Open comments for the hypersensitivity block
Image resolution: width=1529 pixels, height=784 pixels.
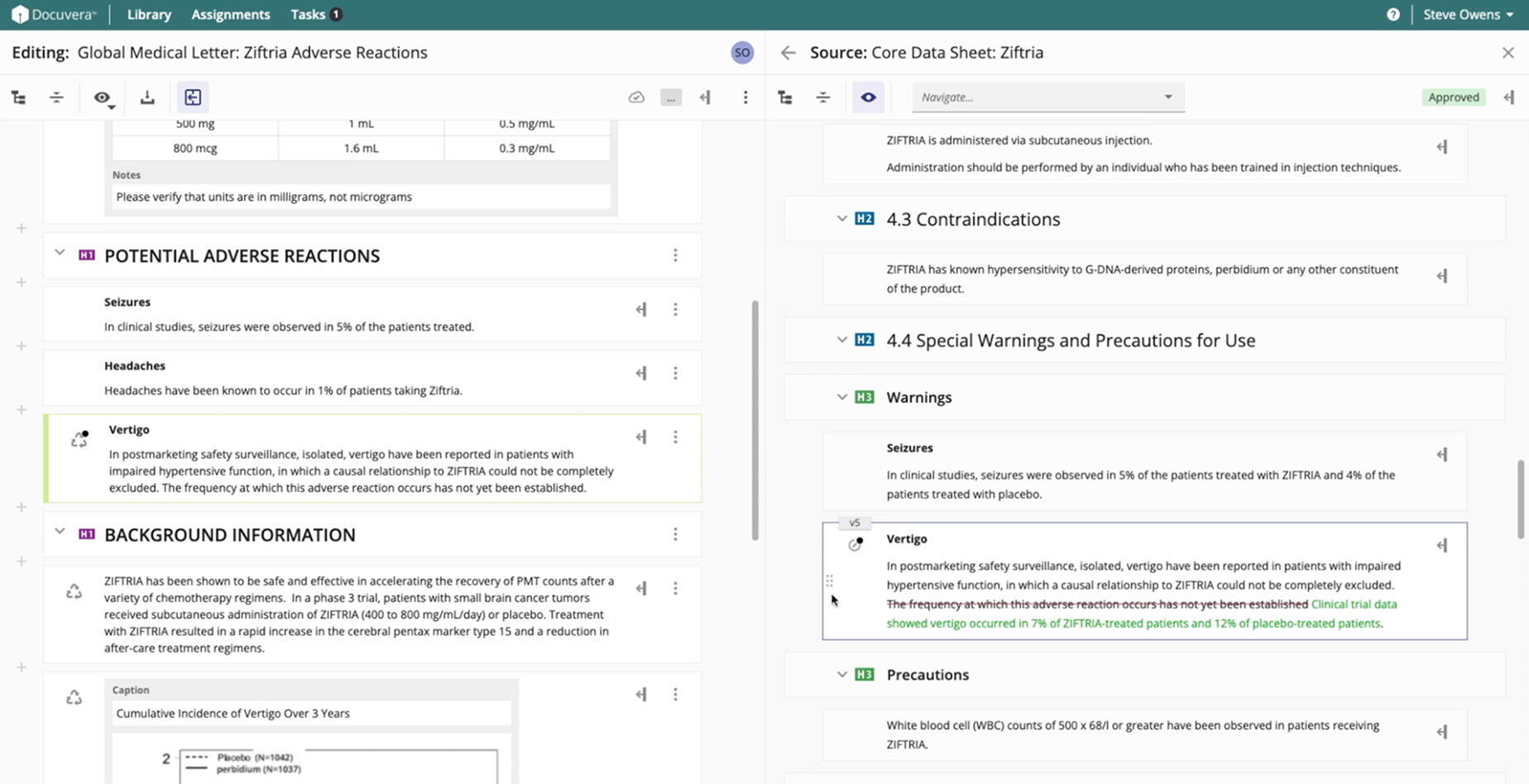(1442, 276)
